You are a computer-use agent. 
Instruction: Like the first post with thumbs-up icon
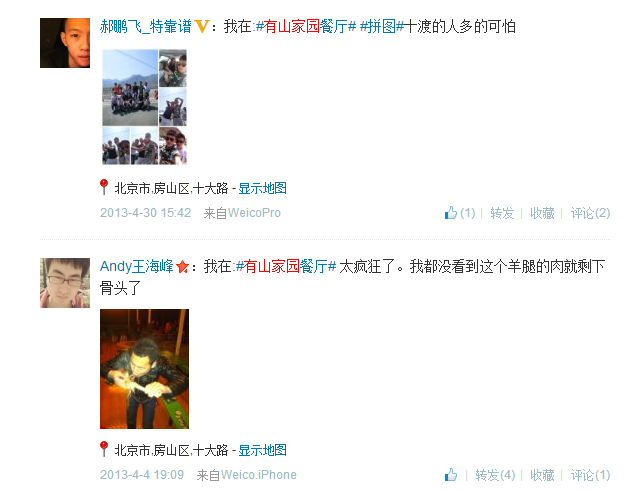click(450, 213)
